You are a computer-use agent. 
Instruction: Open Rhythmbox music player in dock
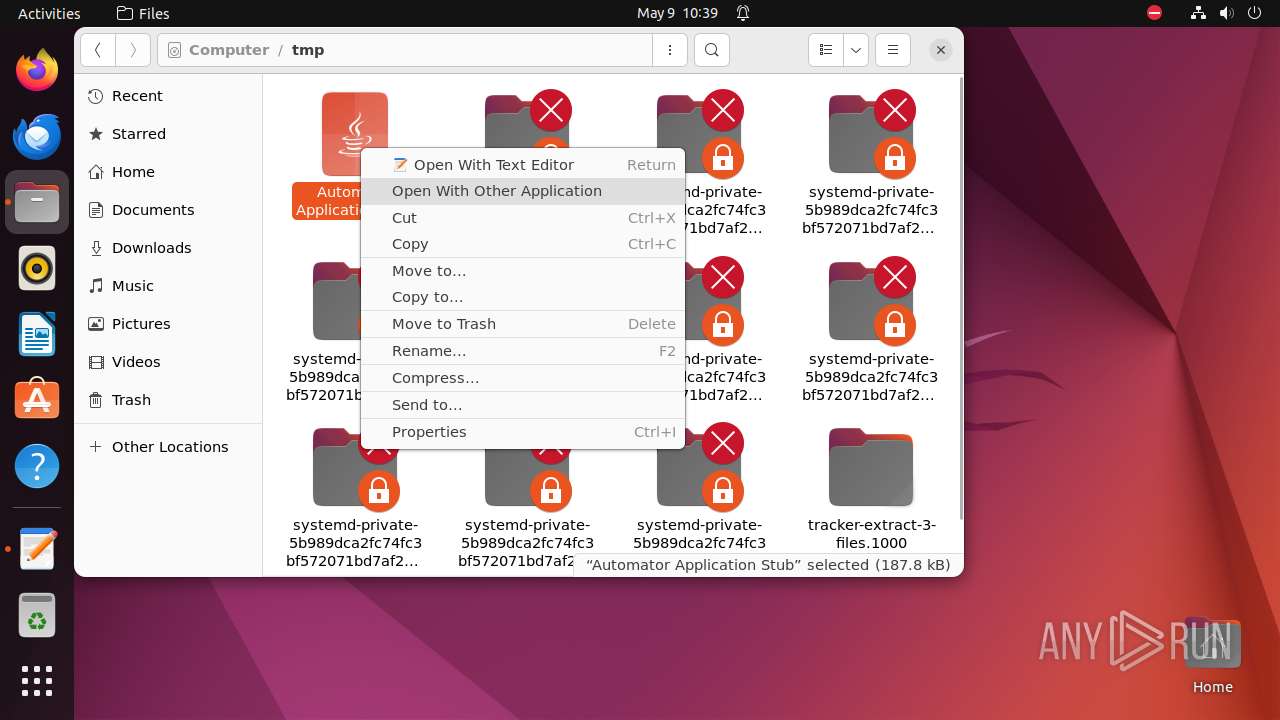(x=37, y=268)
